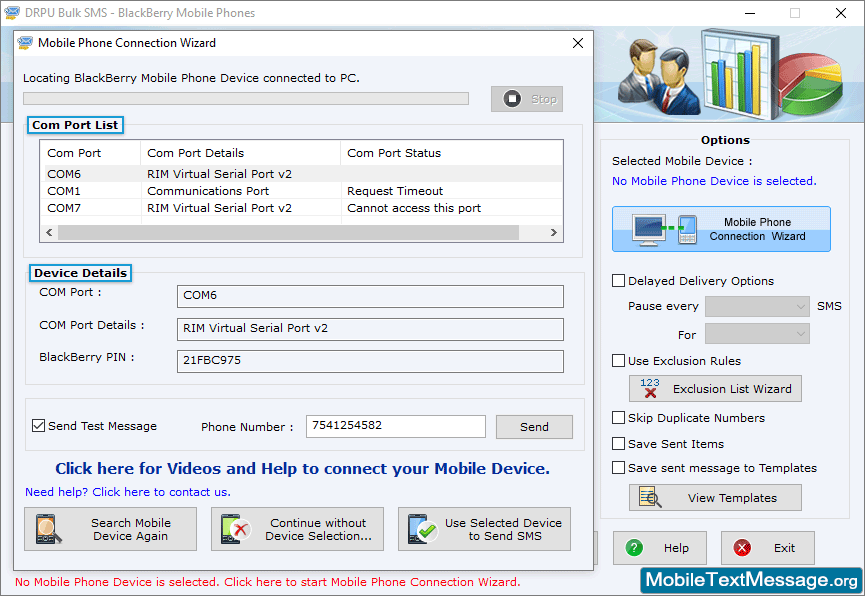
Task: Click the Com Port List horizontal scrollbar thumb
Action: (x=289, y=232)
